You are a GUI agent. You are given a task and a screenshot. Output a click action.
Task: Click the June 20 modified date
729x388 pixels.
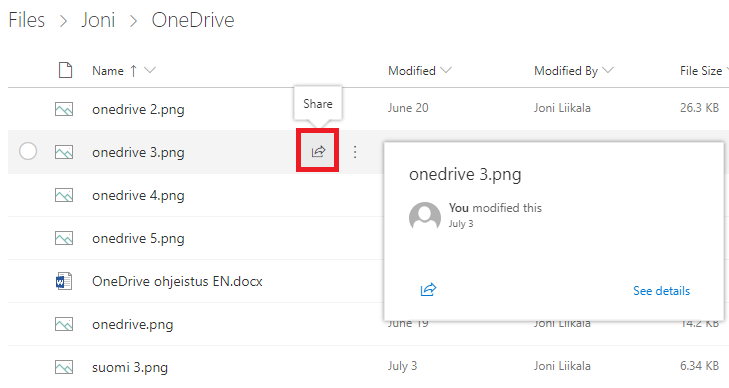[x=408, y=108]
